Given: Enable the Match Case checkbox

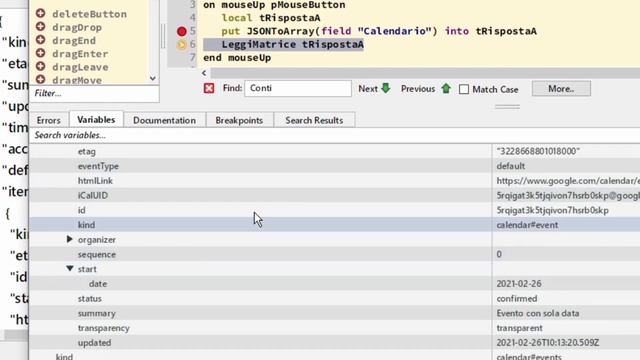Looking at the screenshot, I should (464, 89).
